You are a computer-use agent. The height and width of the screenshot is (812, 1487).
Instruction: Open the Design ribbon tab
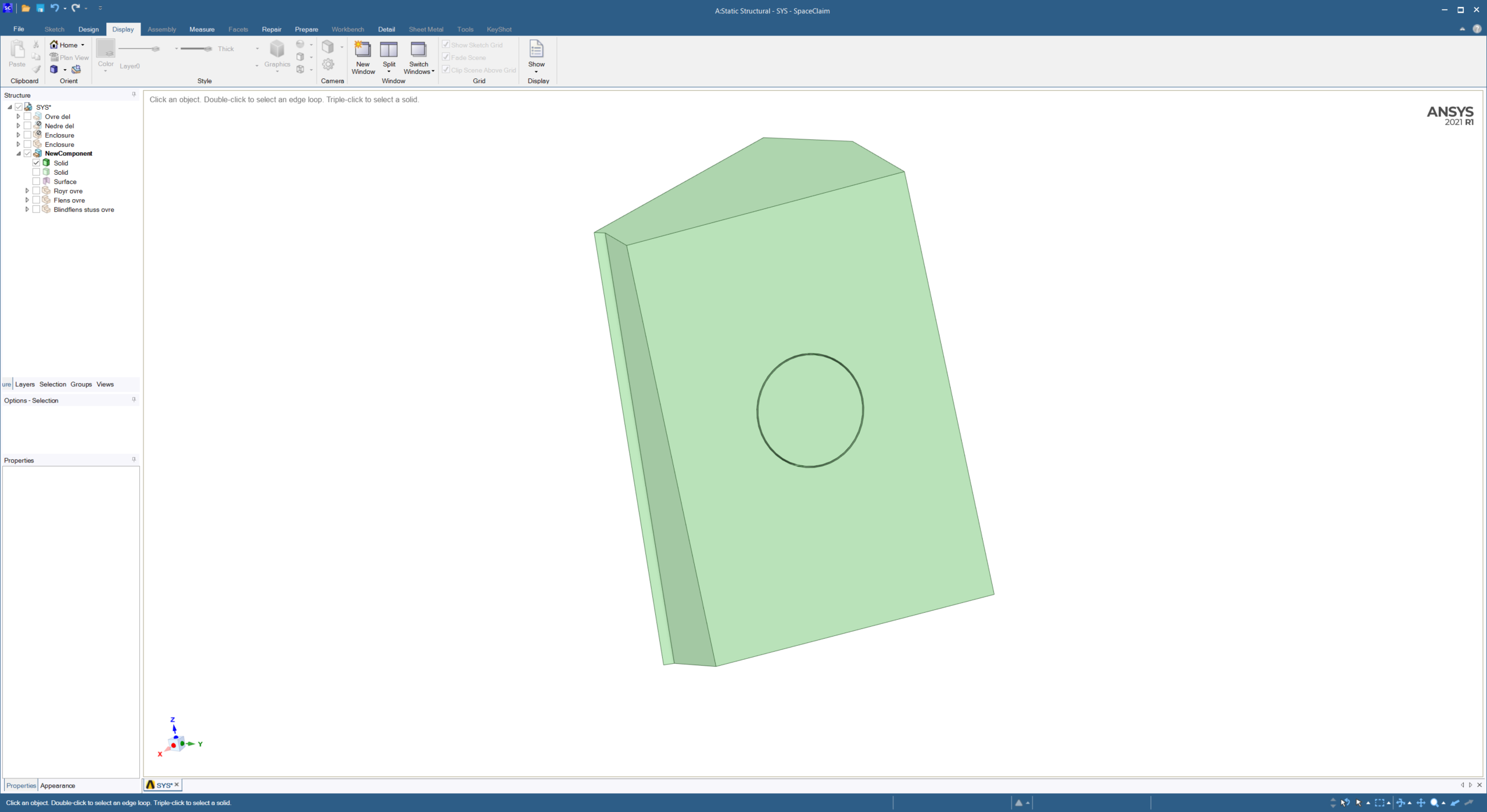(x=88, y=29)
